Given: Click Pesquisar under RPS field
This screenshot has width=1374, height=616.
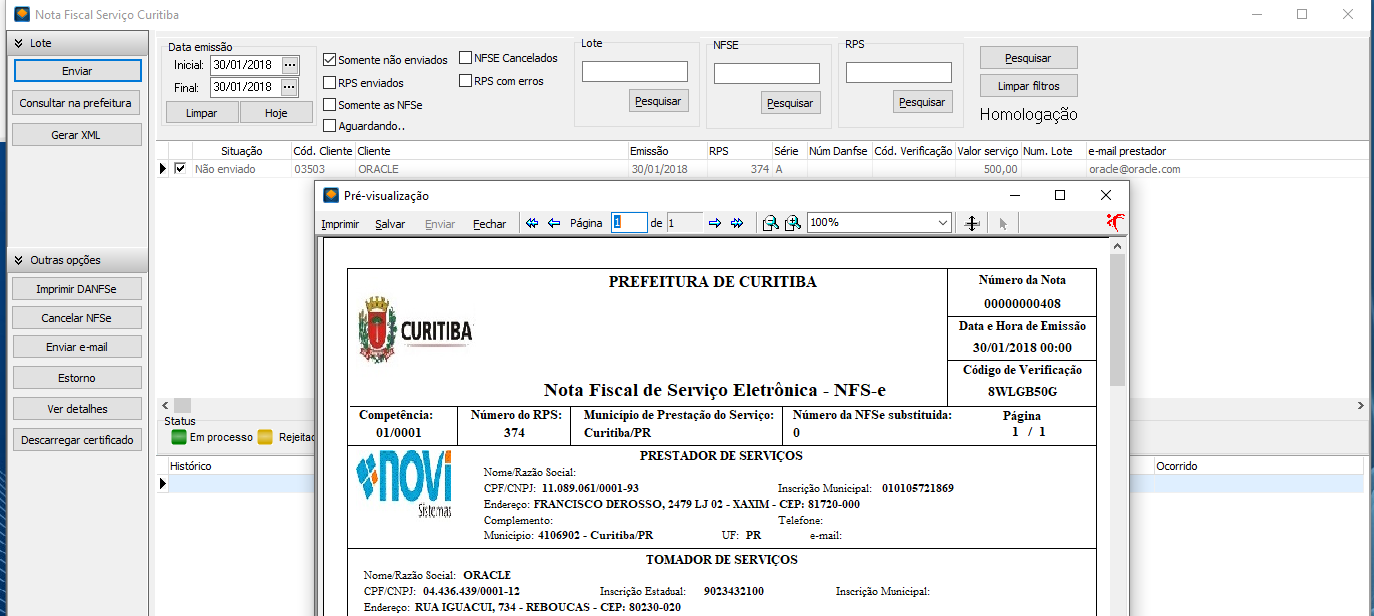Looking at the screenshot, I should click(x=922, y=102).
